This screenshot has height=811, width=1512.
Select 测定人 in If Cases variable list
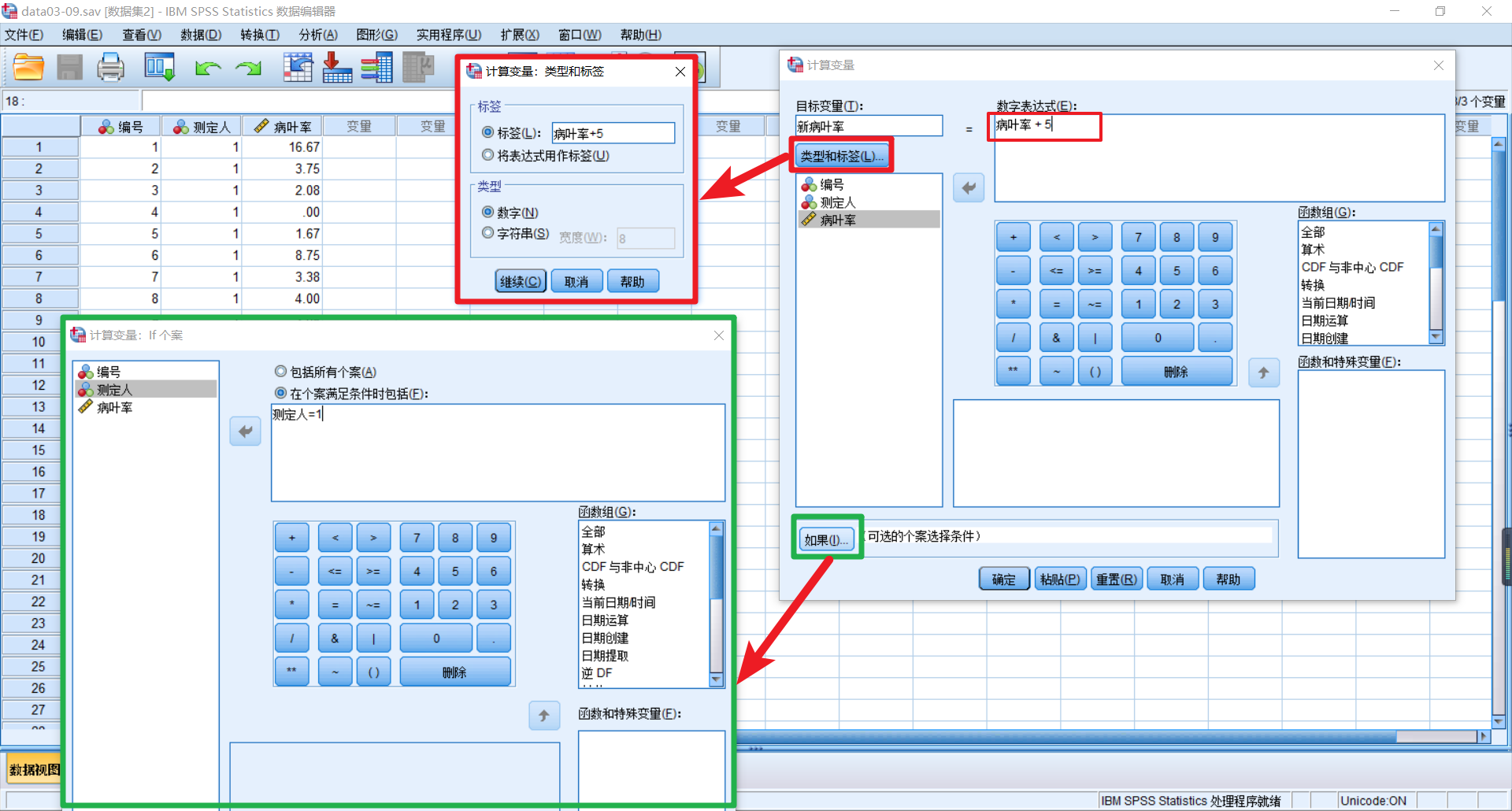point(146,390)
